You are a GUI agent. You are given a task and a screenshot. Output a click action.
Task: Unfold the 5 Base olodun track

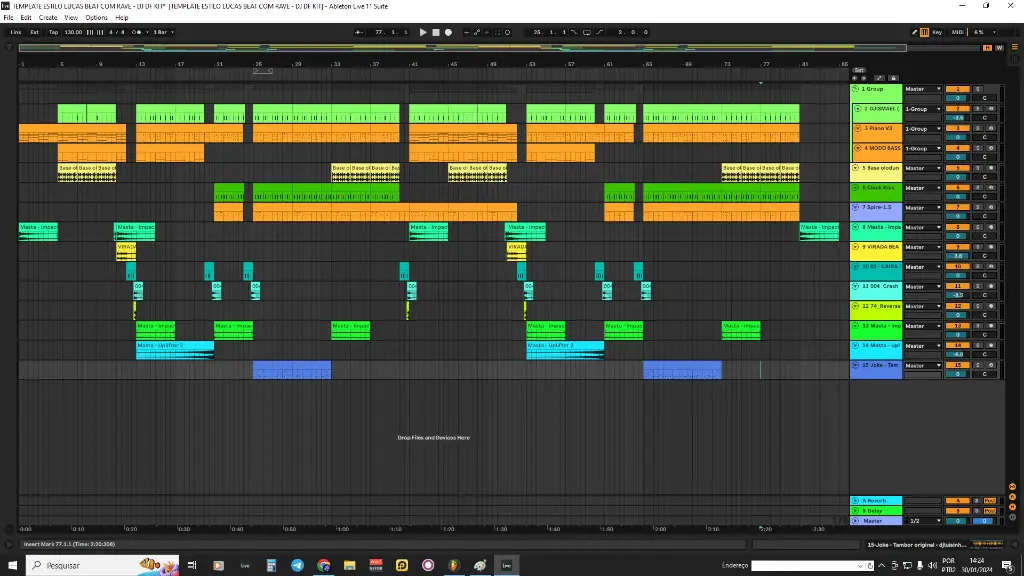click(855, 168)
